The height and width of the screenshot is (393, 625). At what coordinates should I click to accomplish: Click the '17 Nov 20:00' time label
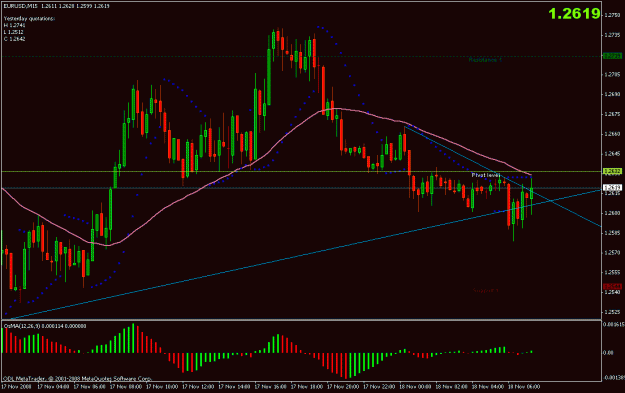tap(343, 386)
